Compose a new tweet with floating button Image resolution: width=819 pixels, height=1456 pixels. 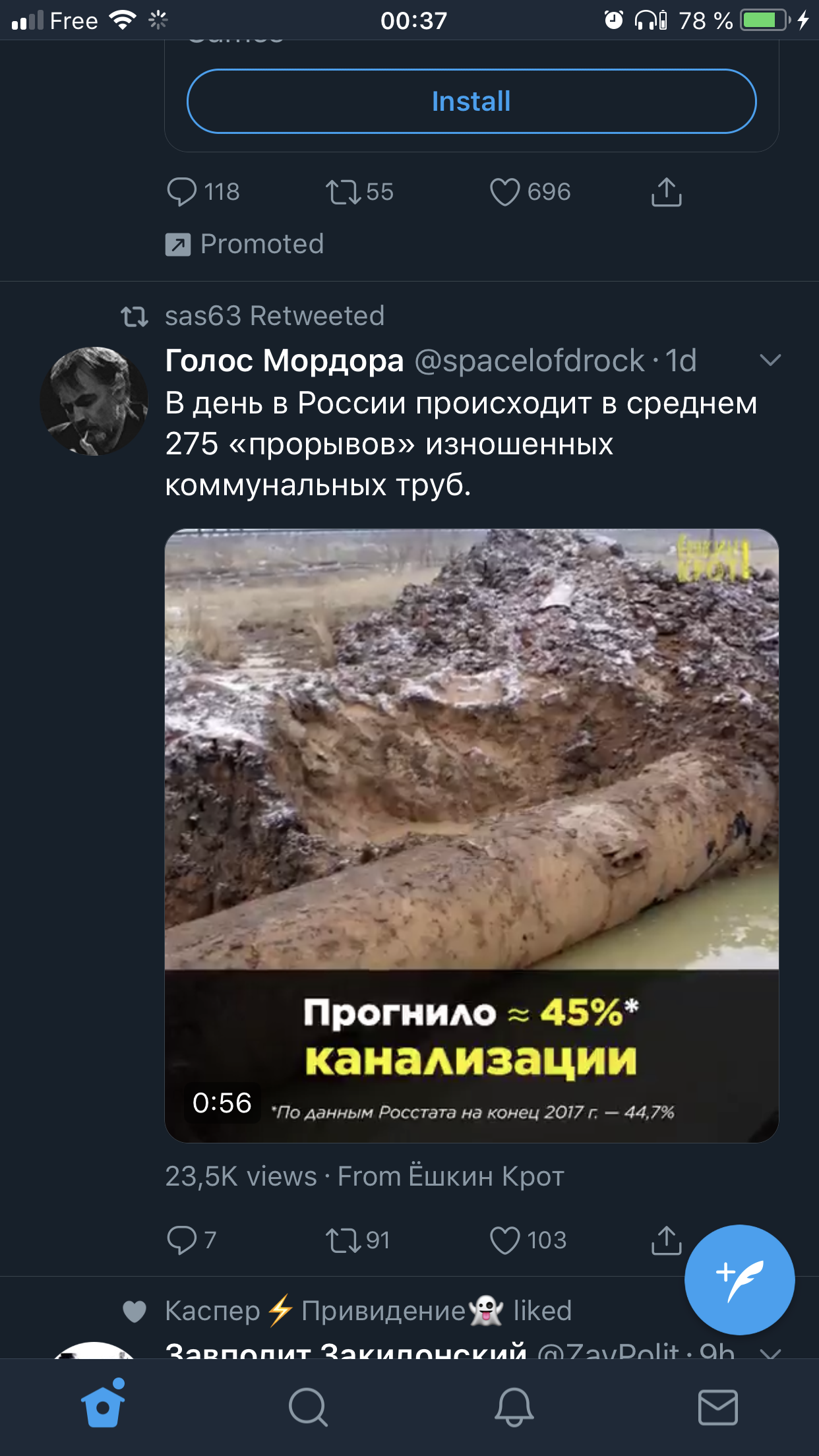739,1280
